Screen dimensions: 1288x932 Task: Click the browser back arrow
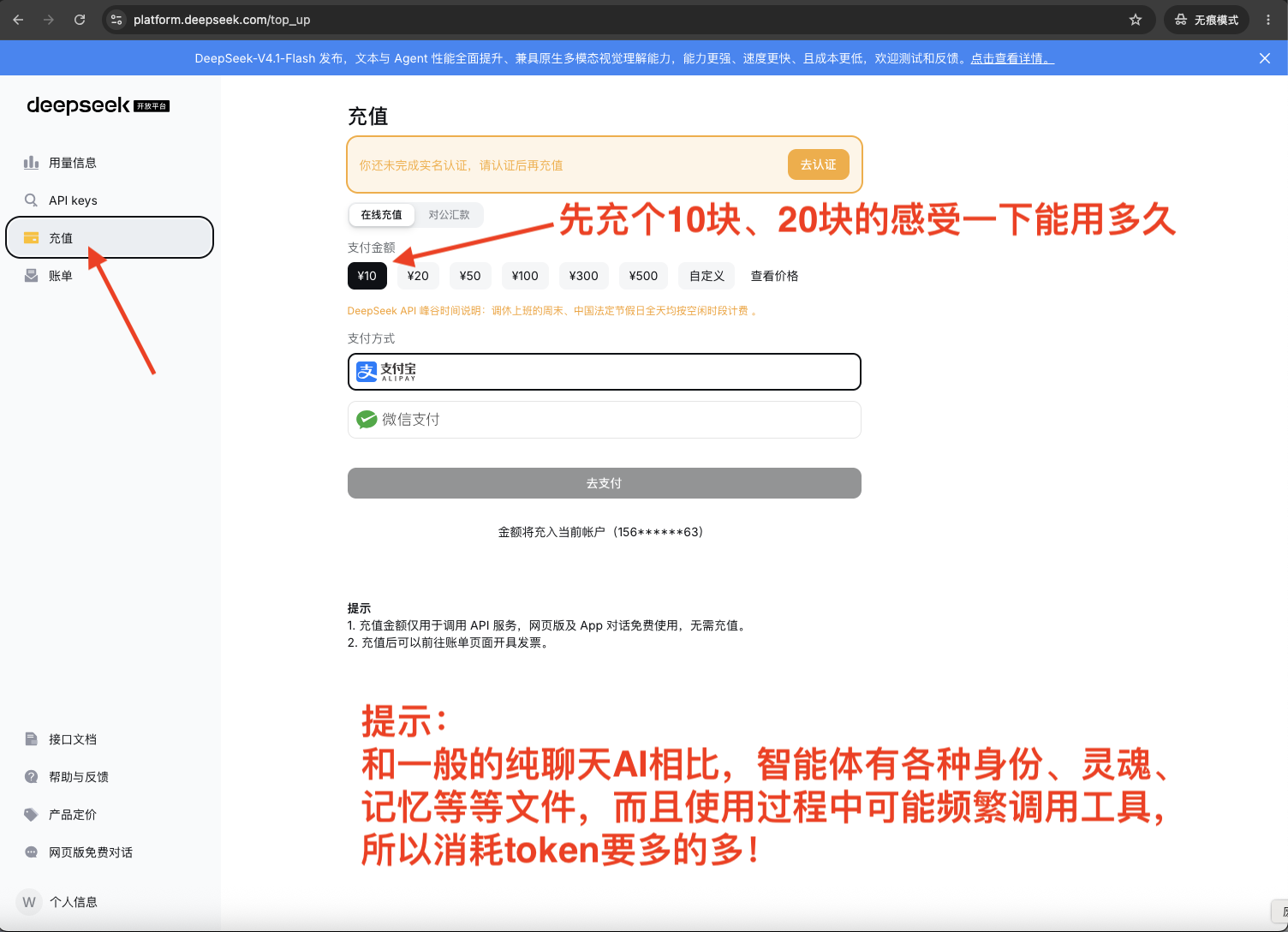(x=18, y=20)
